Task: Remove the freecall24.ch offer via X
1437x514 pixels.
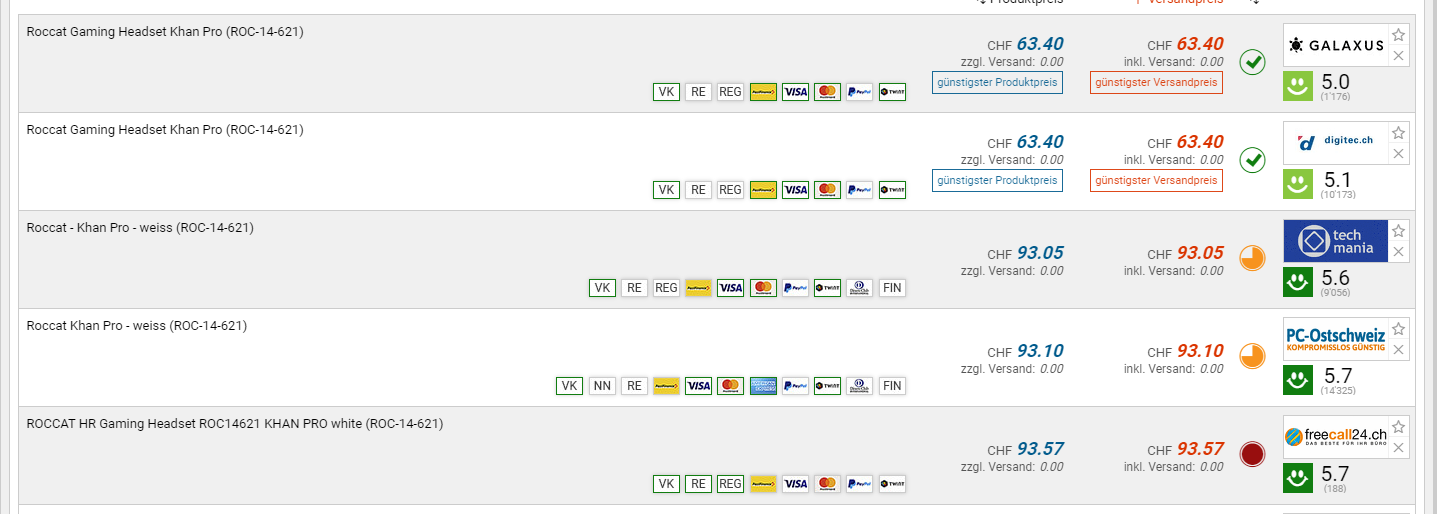Action: tap(1399, 448)
